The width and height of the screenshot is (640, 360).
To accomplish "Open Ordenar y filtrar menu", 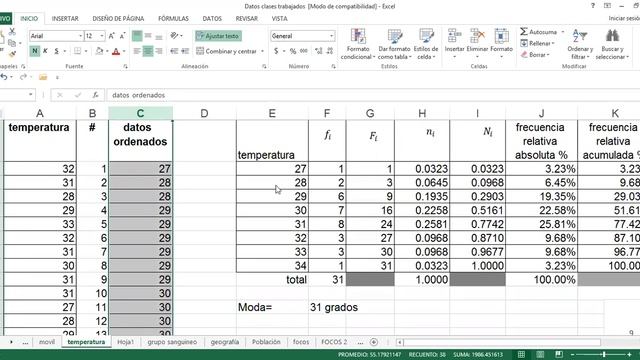I will pyautogui.click(x=580, y=44).
